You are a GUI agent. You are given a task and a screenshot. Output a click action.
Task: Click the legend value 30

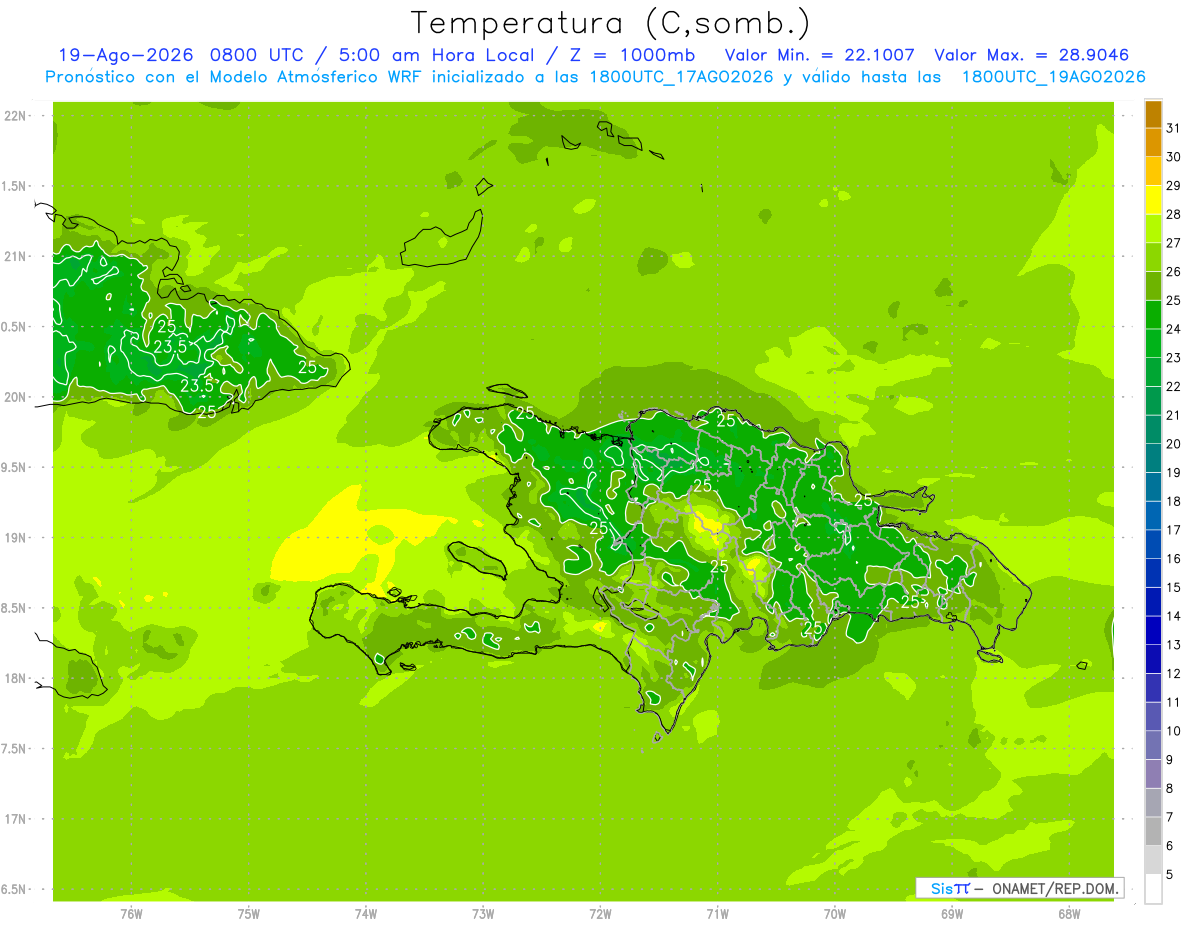[x=1174, y=156]
